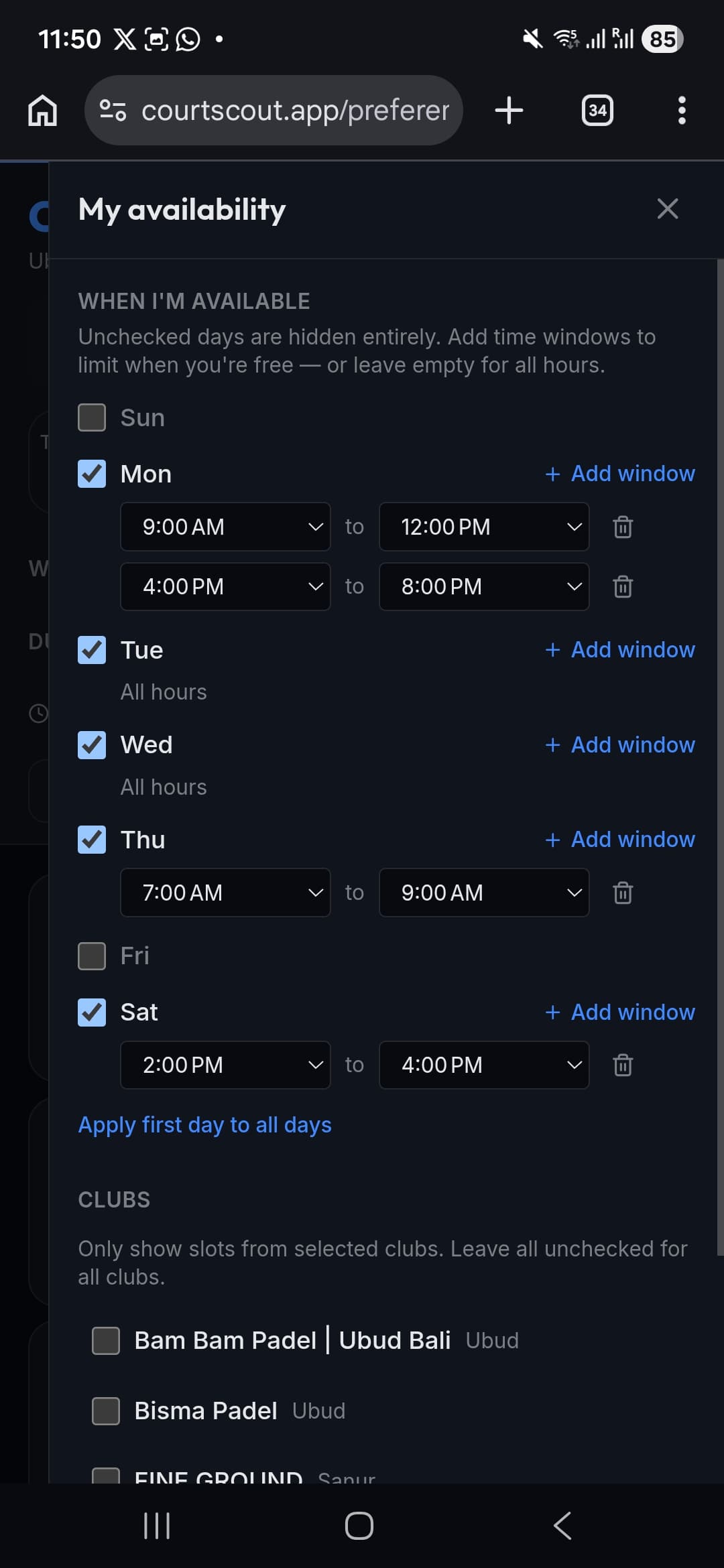This screenshot has height=1568, width=724.
Task: Add a time window for Tuesday
Action: (x=618, y=649)
